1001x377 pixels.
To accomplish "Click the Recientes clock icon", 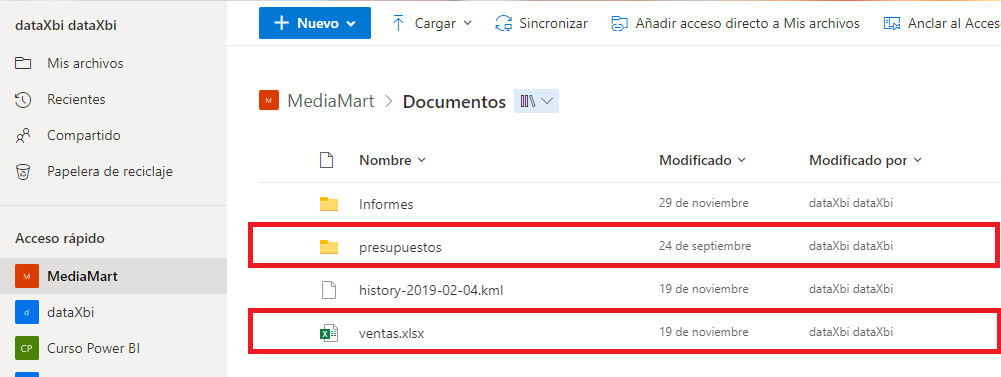I will coord(23,100).
